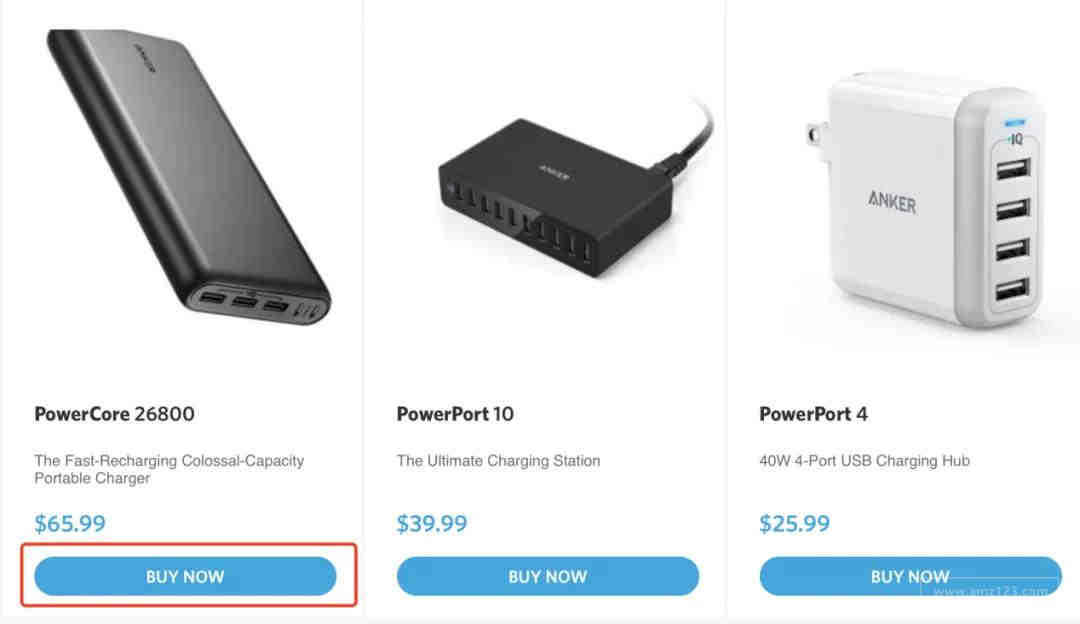Click "40W 4-Port USB Charging Hub" text
This screenshot has height=624, width=1080.
(864, 461)
